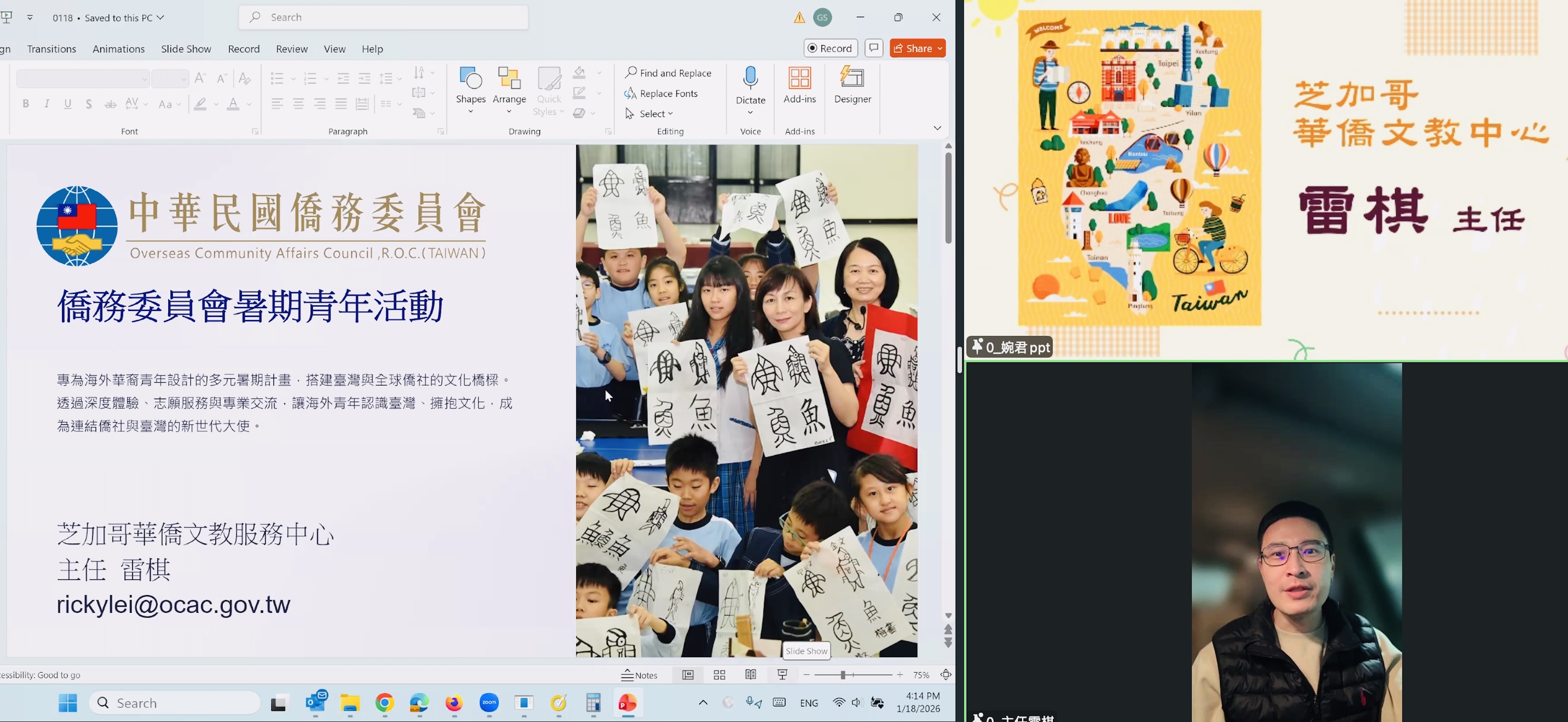Click the Replace Fonts icon
This screenshot has width=1568, height=722.
pyautogui.click(x=631, y=93)
